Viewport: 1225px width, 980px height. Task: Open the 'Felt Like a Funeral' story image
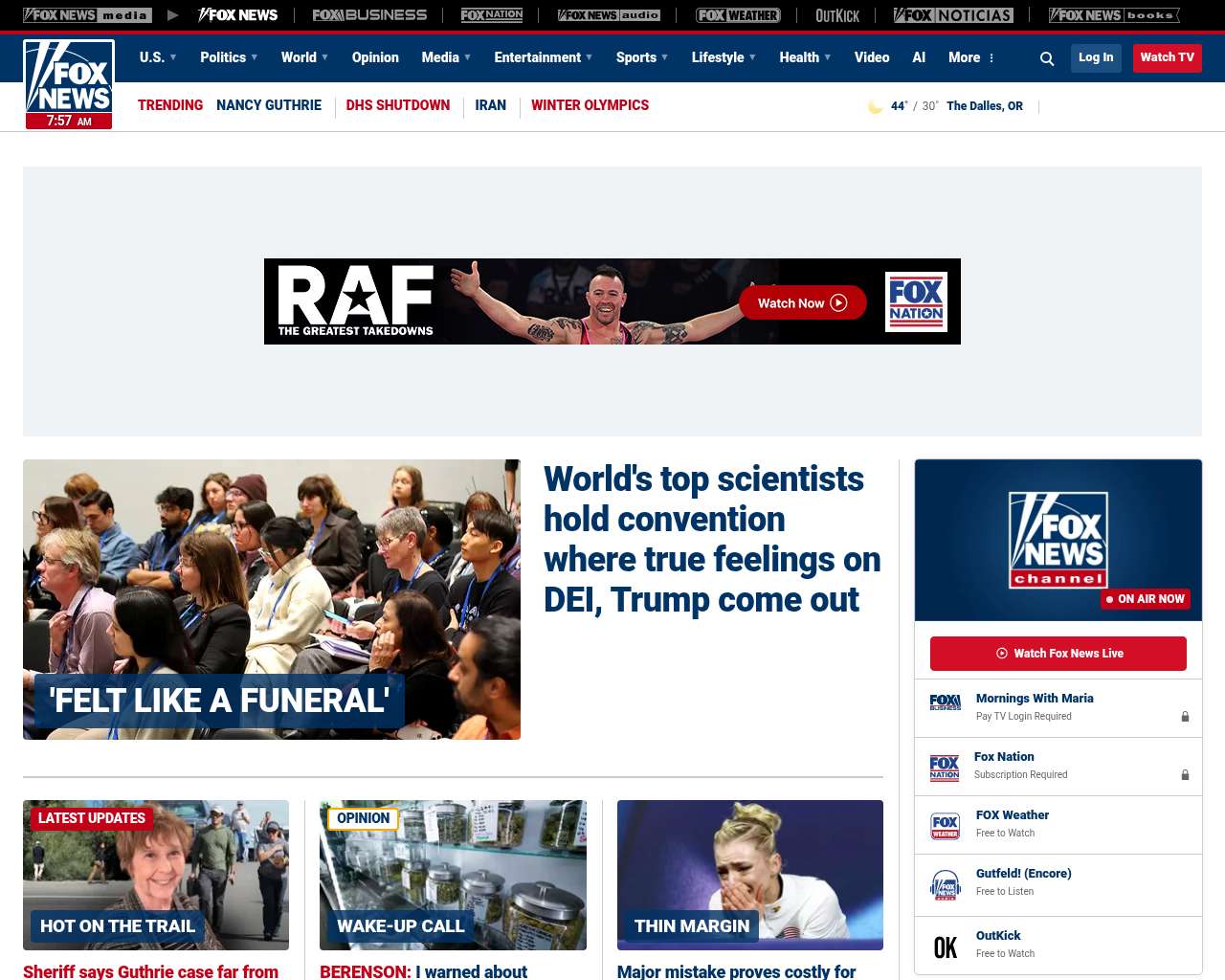[x=272, y=599]
